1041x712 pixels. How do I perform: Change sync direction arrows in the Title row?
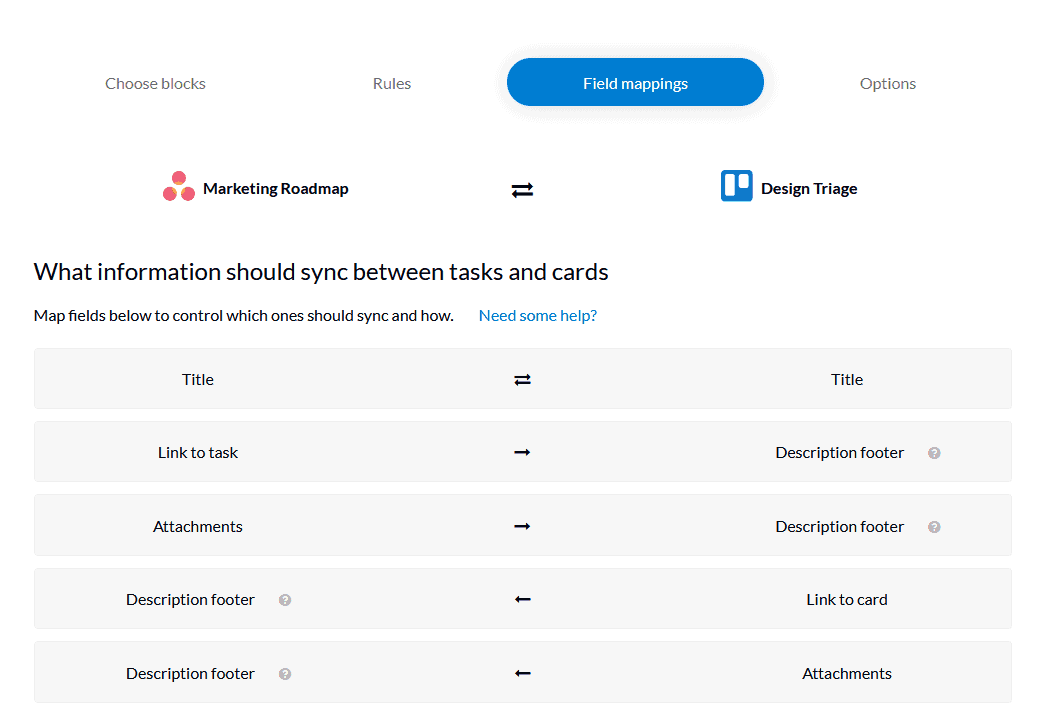coord(522,379)
